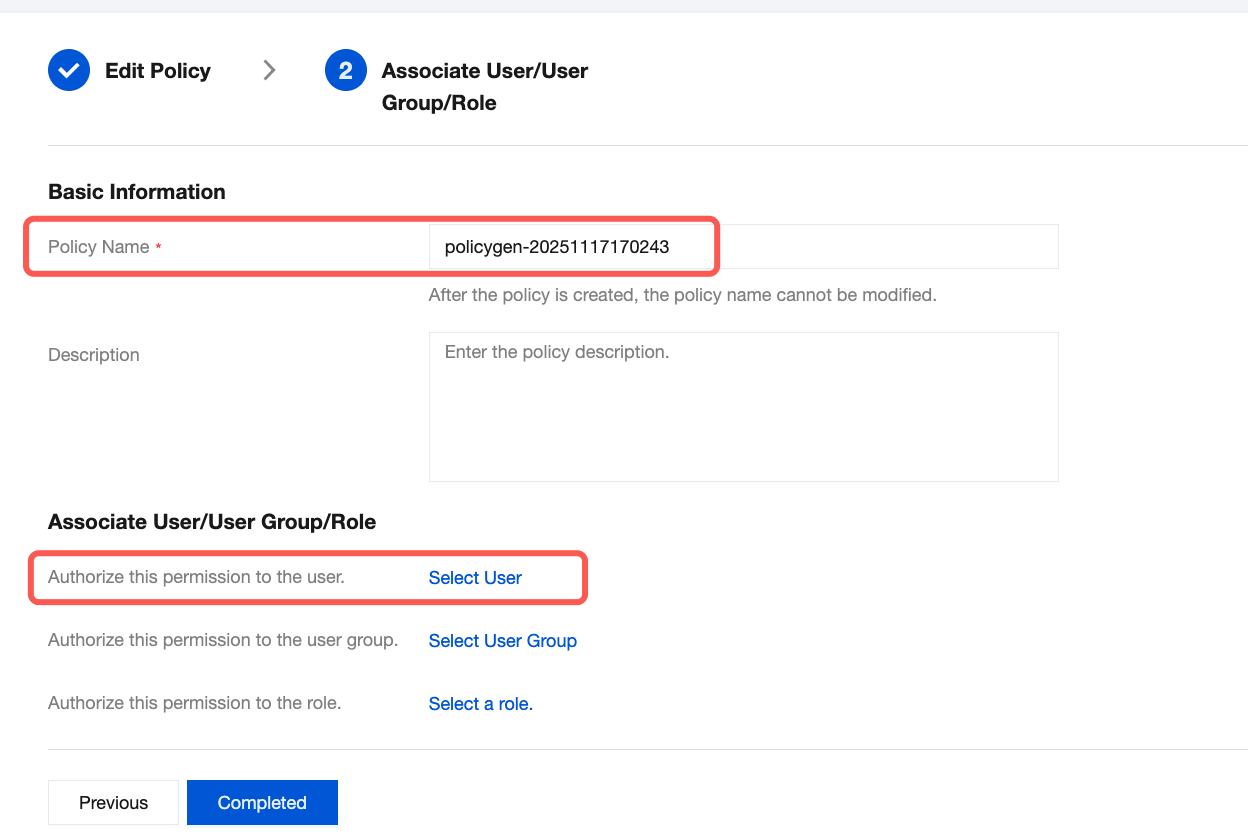Open the Select User Group link

tap(502, 641)
